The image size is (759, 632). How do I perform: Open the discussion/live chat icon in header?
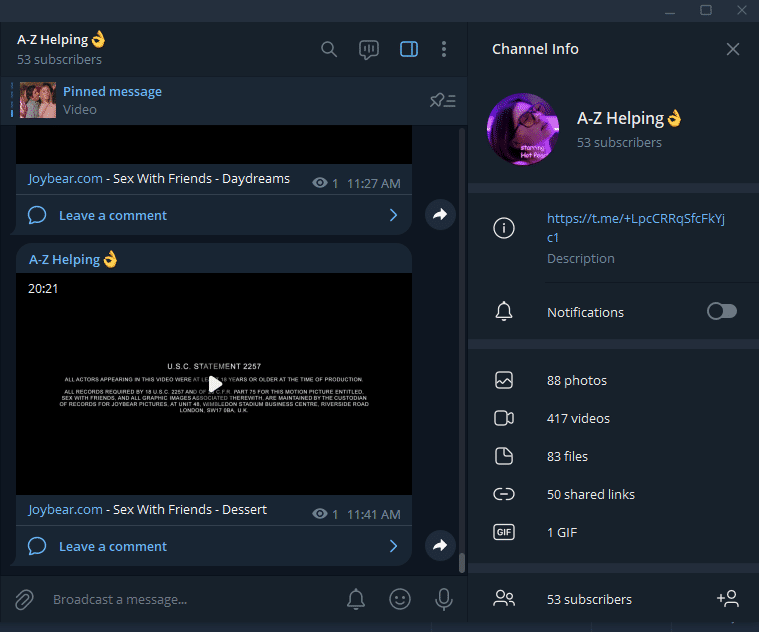pyautogui.click(x=369, y=49)
